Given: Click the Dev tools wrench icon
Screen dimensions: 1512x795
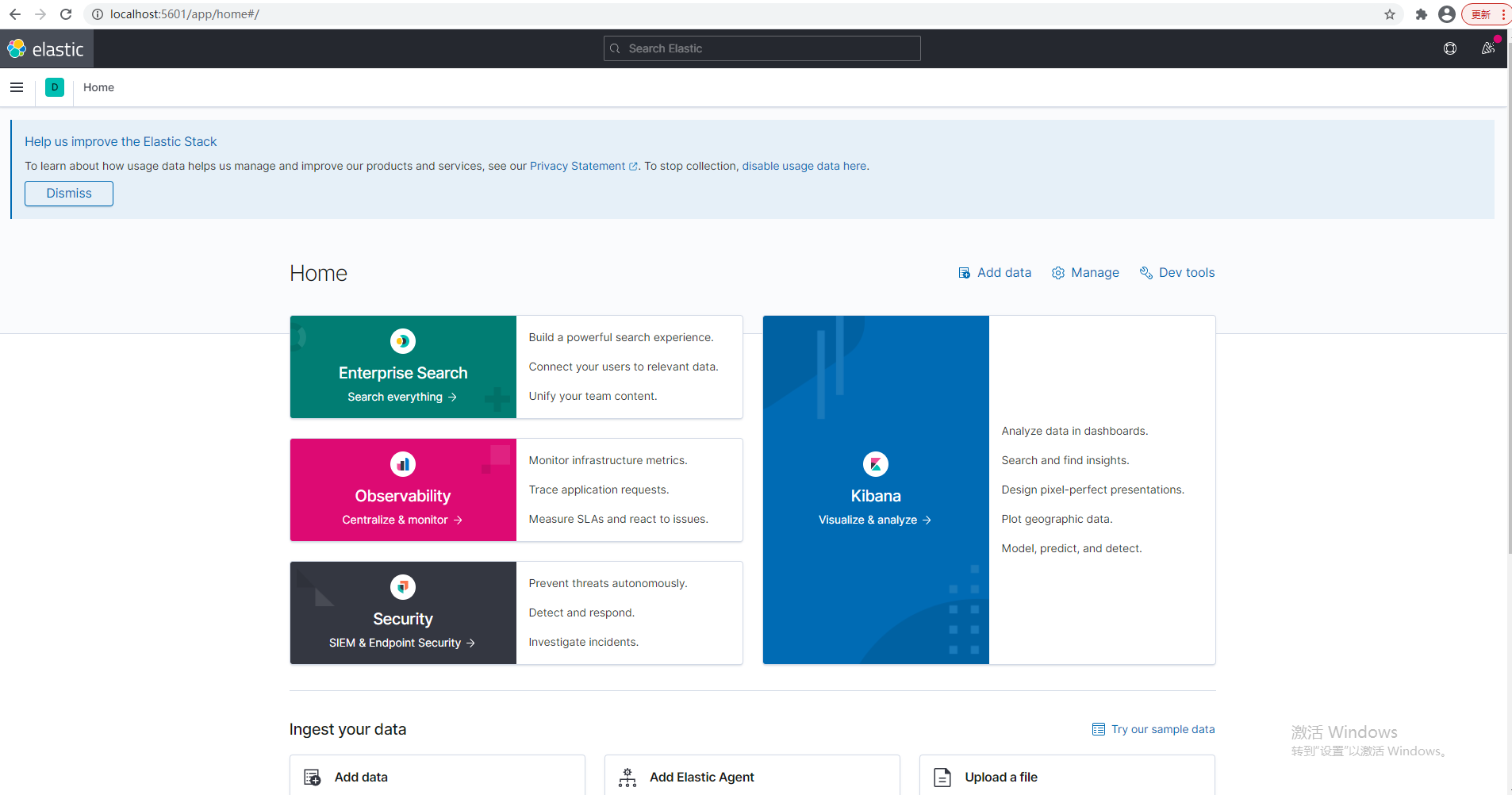Looking at the screenshot, I should point(1146,273).
